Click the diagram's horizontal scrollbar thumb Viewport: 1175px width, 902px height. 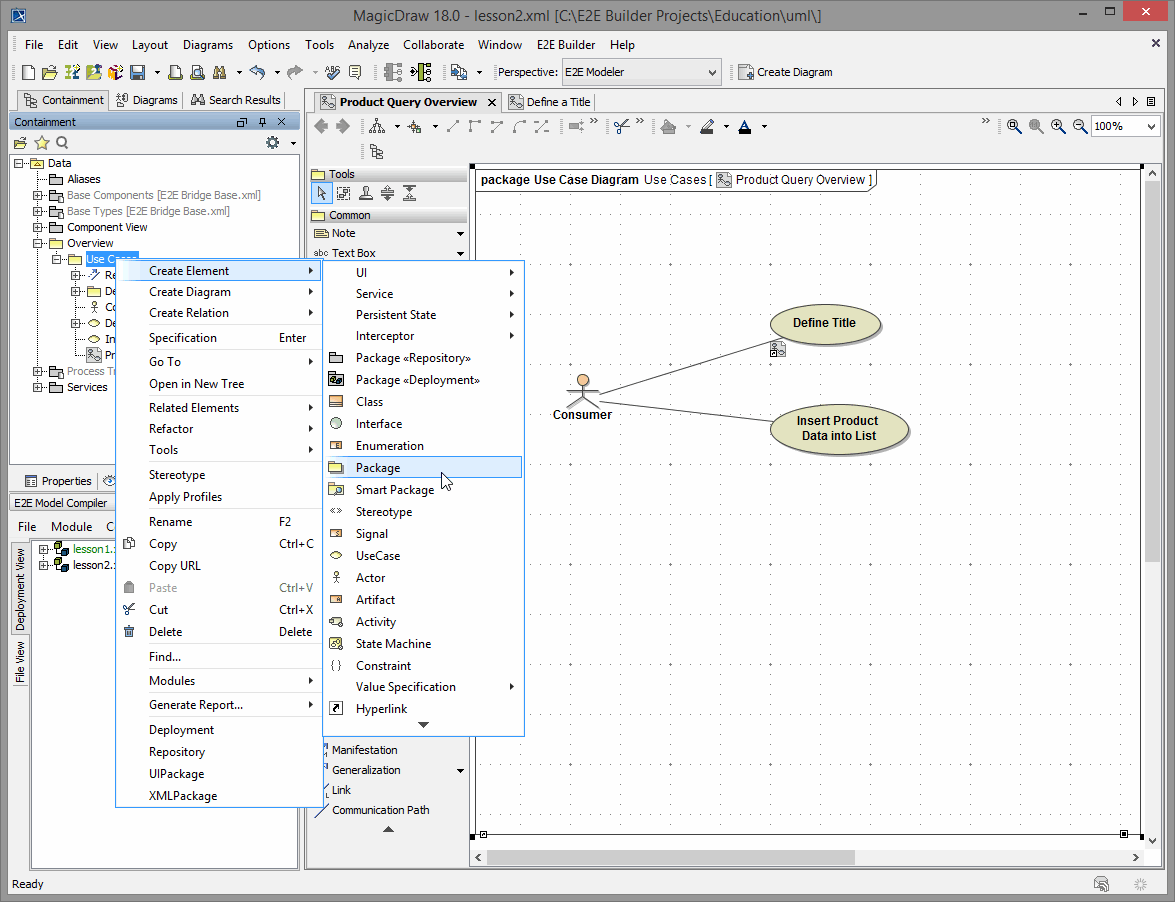670,857
